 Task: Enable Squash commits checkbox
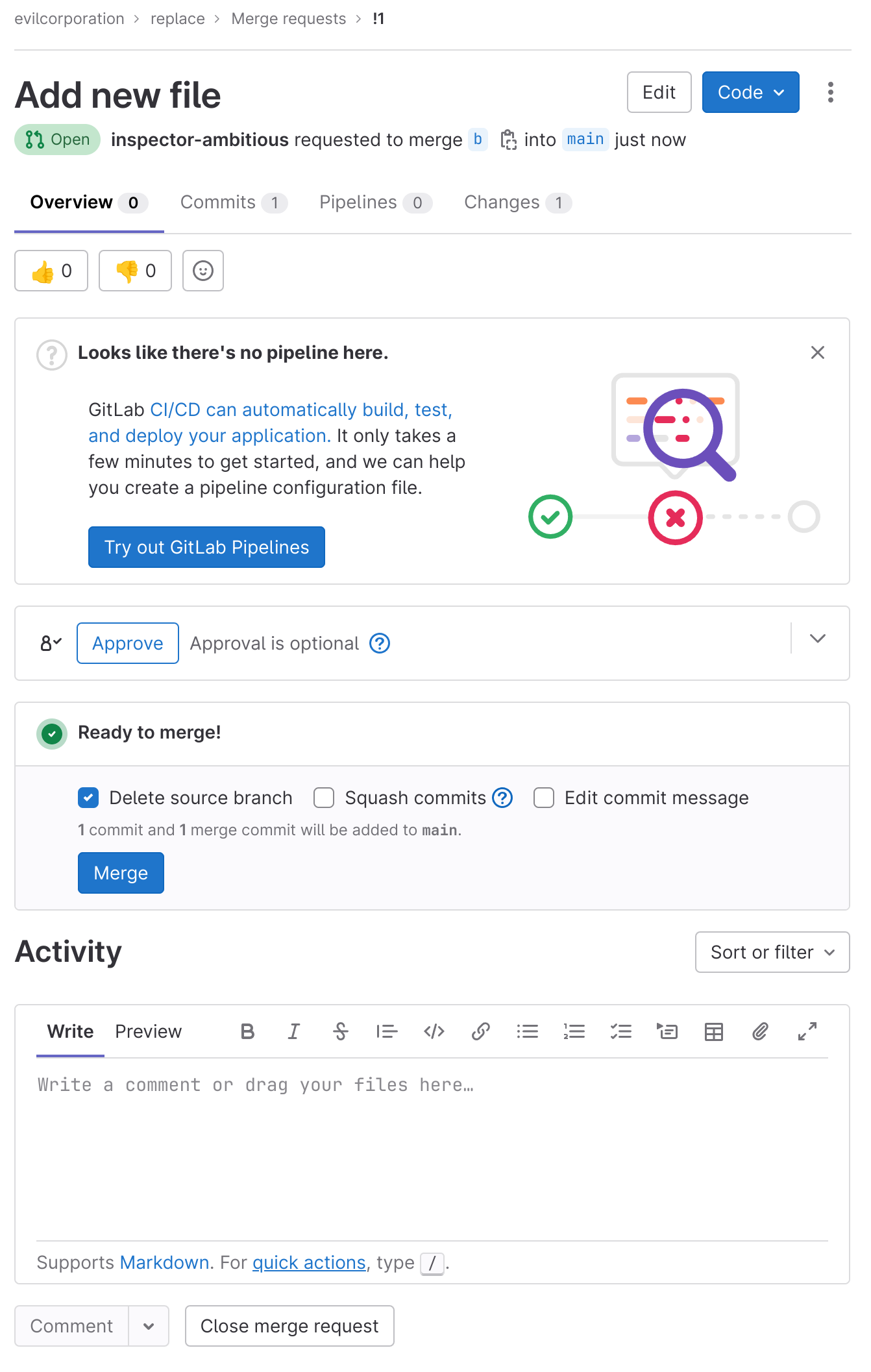tap(324, 798)
